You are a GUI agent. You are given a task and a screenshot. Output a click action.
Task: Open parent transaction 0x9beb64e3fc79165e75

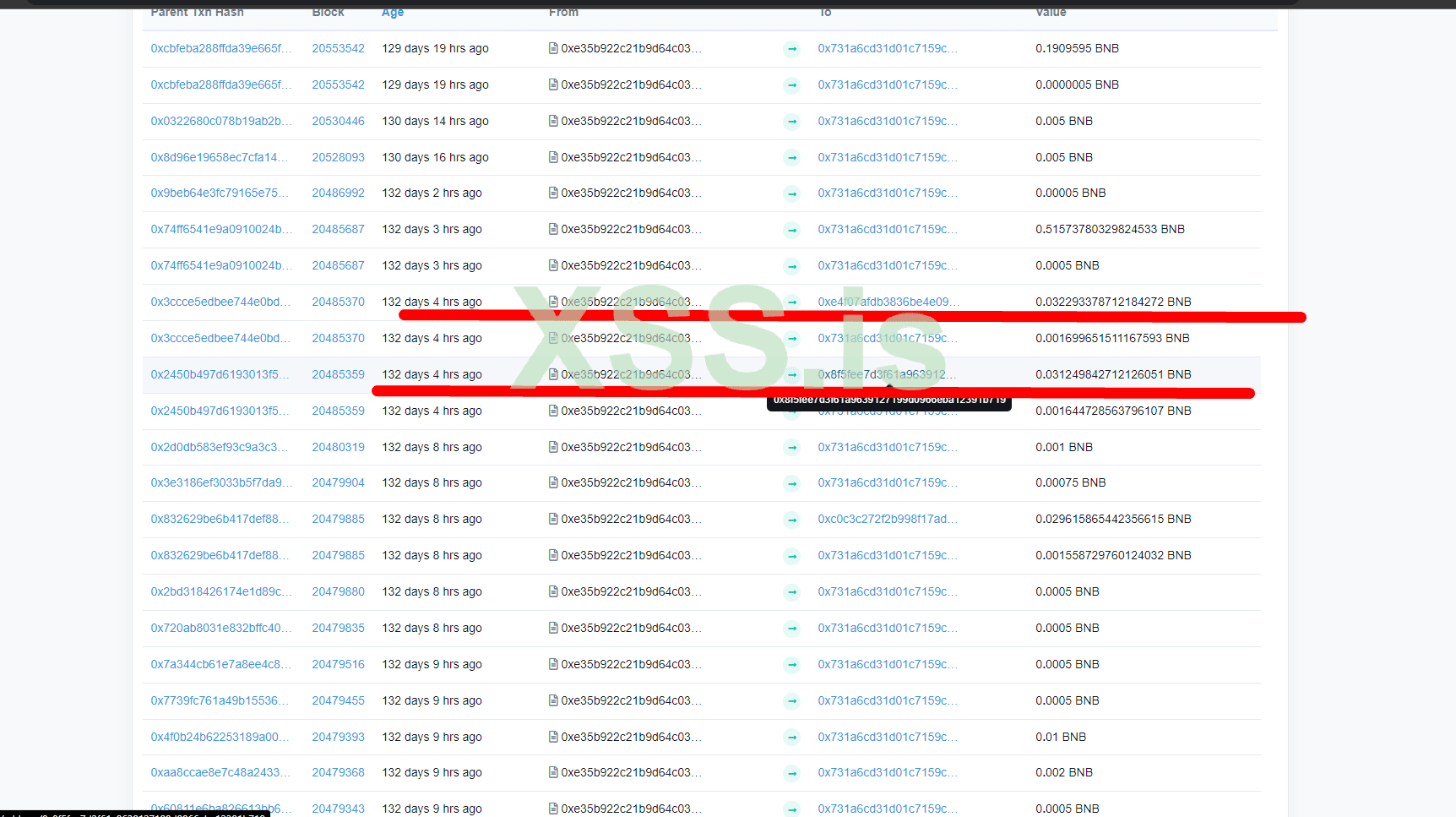(220, 193)
